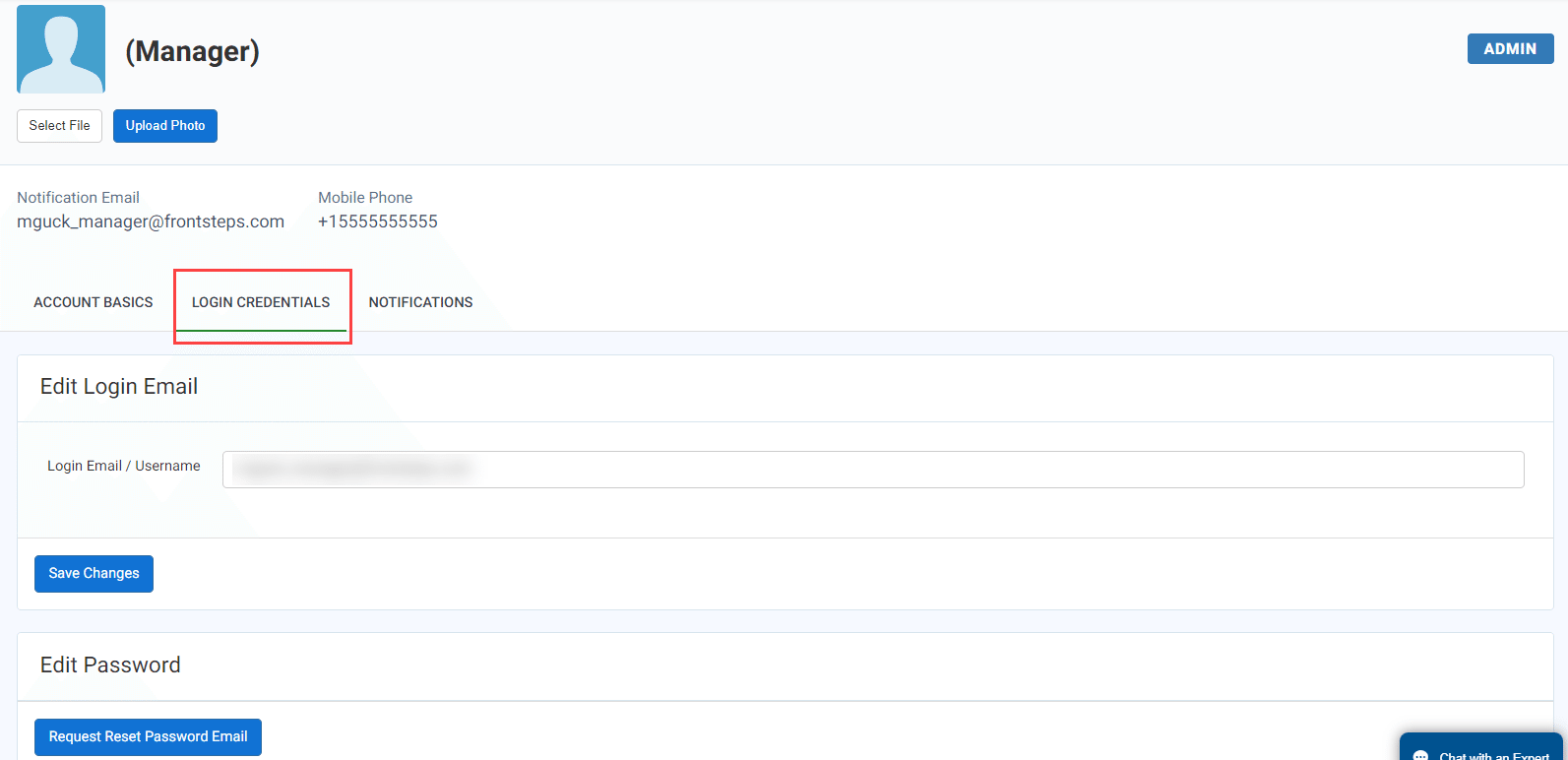
Task: Switch to the Login Credentials tab
Action: click(x=261, y=302)
